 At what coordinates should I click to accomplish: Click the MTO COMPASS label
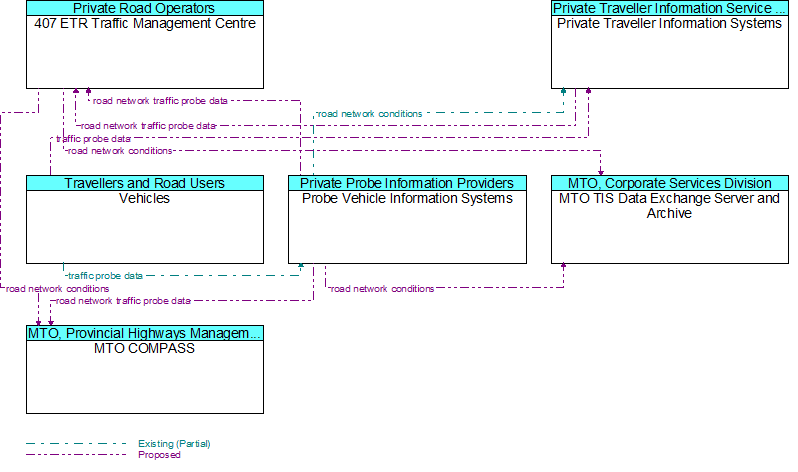[x=145, y=349]
